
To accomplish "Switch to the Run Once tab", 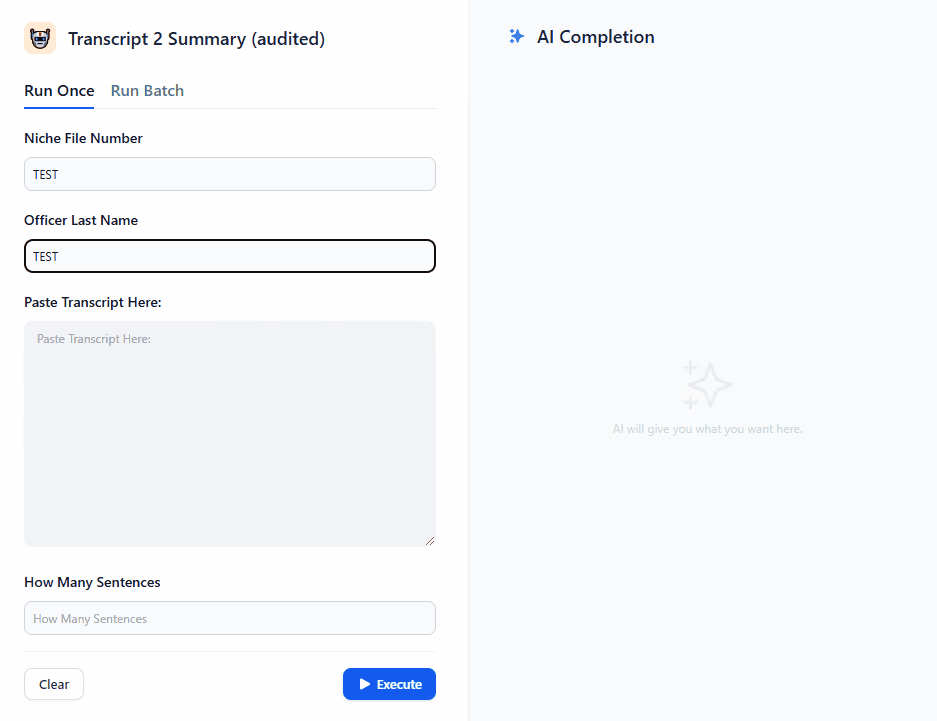I will point(59,91).
